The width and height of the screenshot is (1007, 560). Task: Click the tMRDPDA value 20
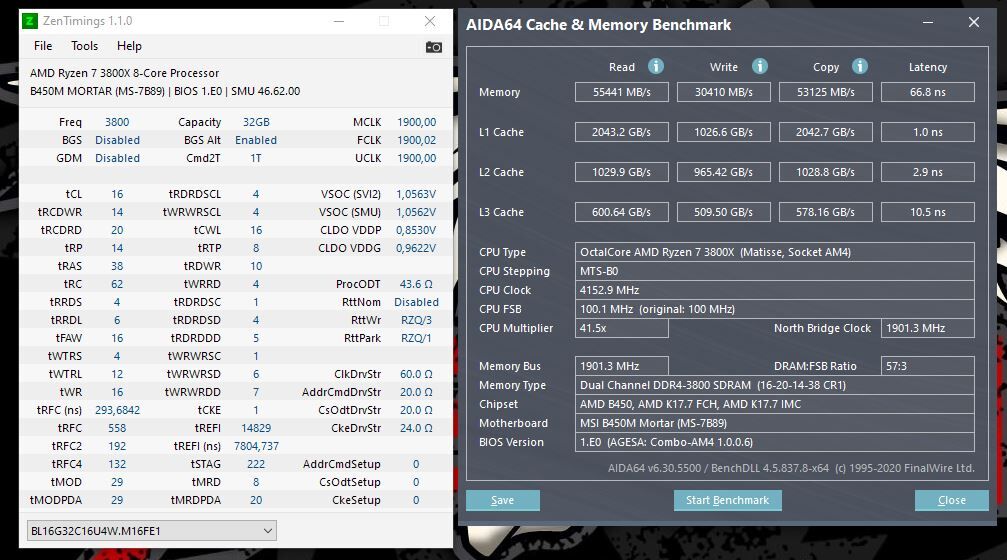(x=256, y=500)
